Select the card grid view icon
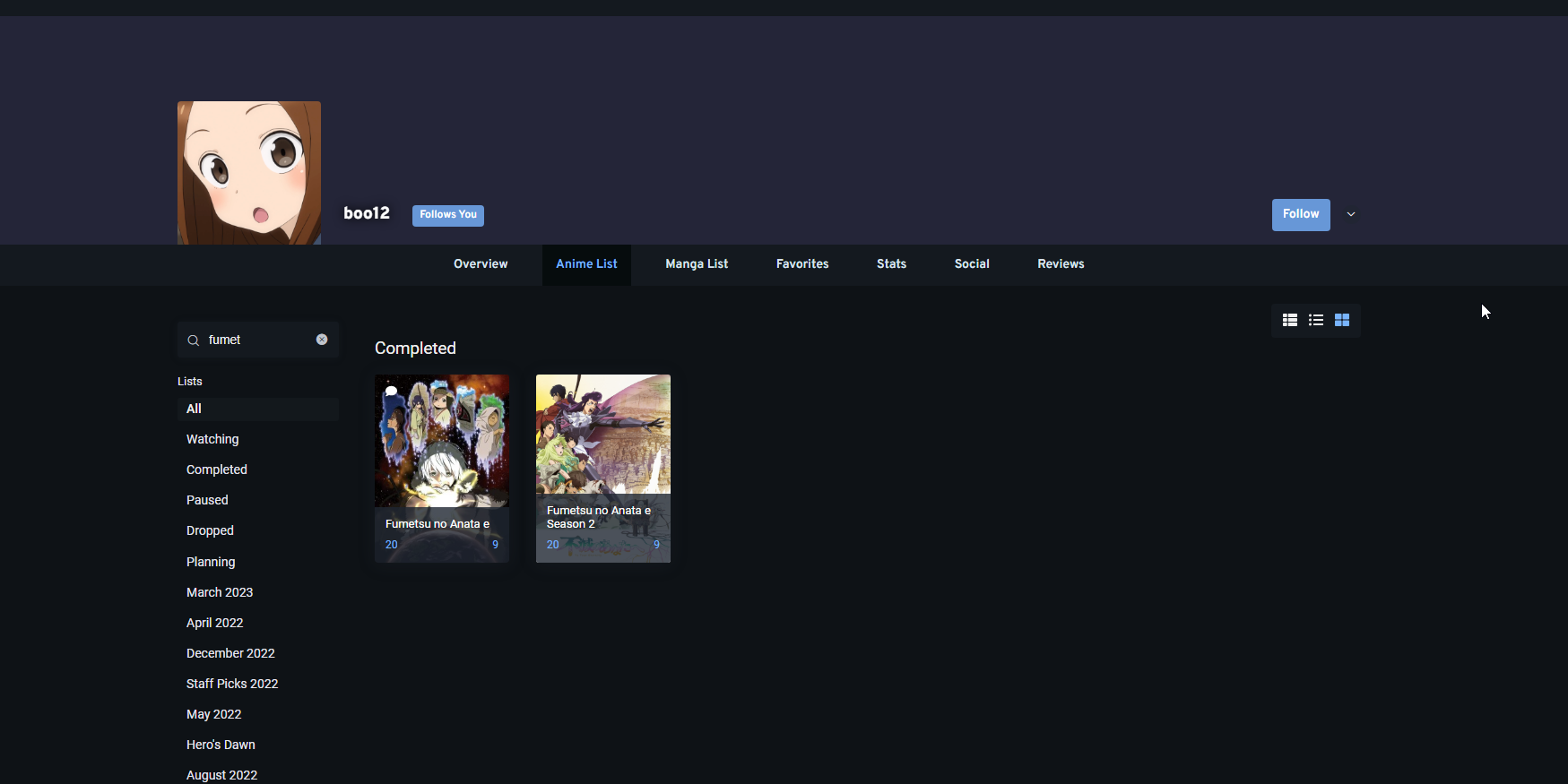 1341,320
